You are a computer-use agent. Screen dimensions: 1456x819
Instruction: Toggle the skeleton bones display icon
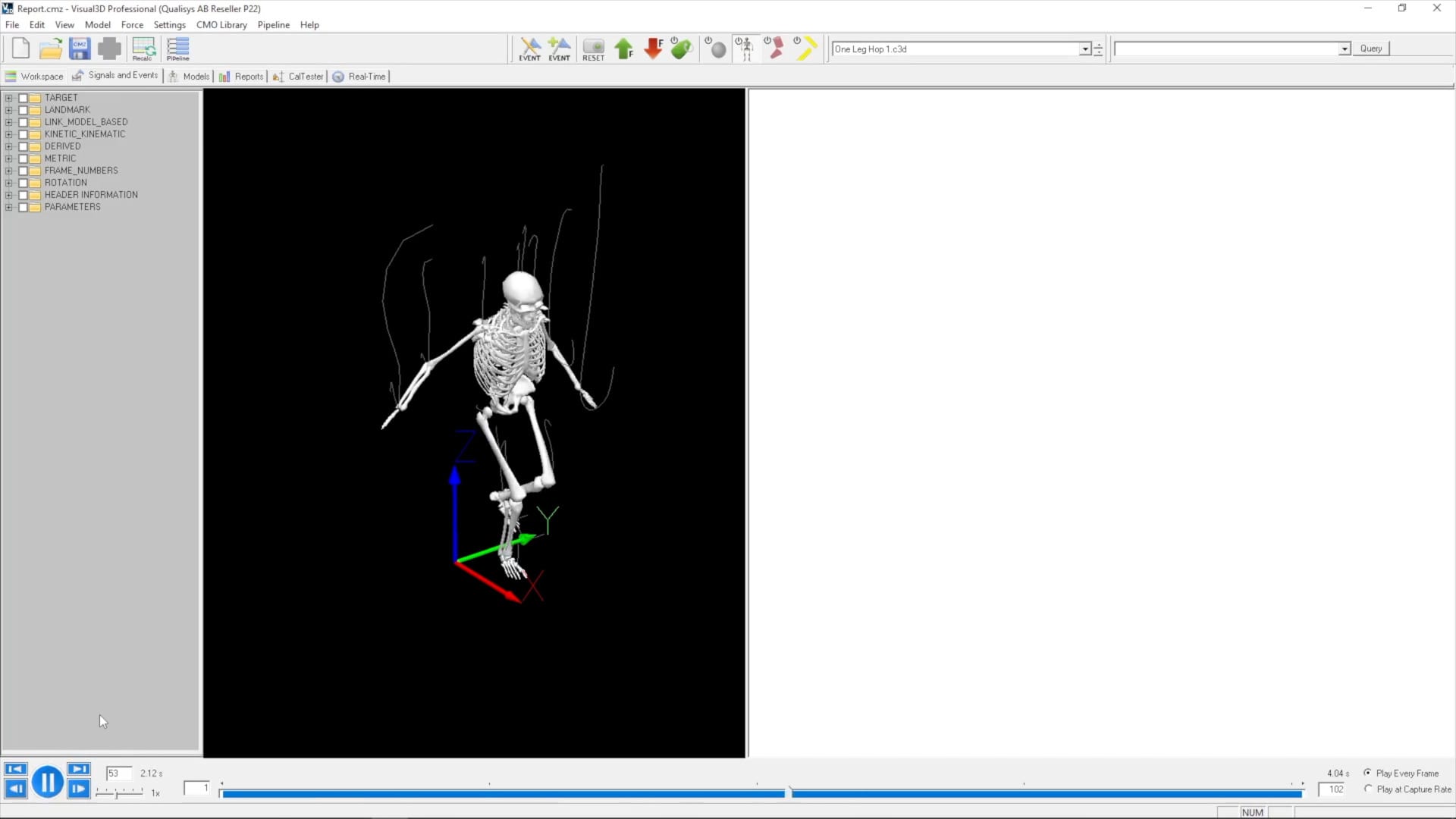click(745, 49)
